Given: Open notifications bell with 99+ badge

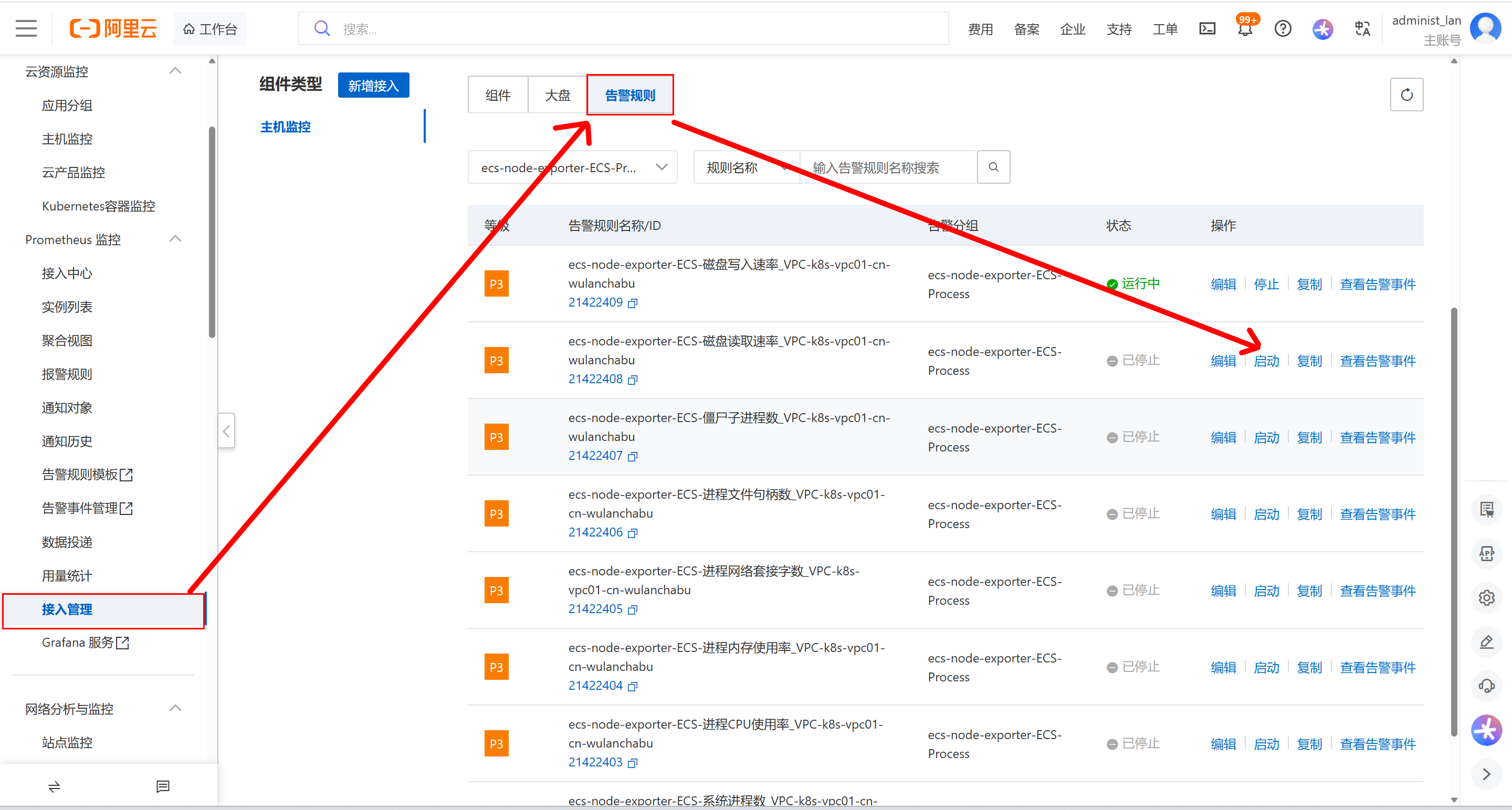Looking at the screenshot, I should [x=1245, y=28].
